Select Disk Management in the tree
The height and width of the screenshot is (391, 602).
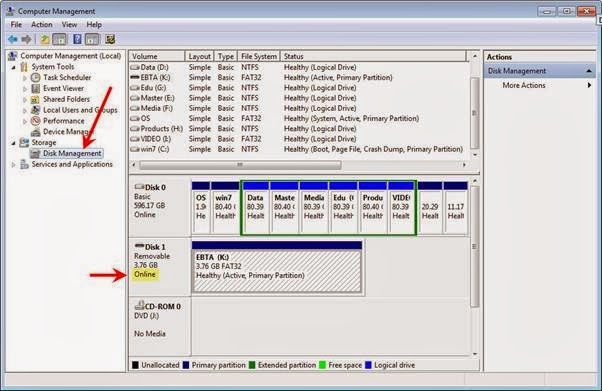[72, 153]
